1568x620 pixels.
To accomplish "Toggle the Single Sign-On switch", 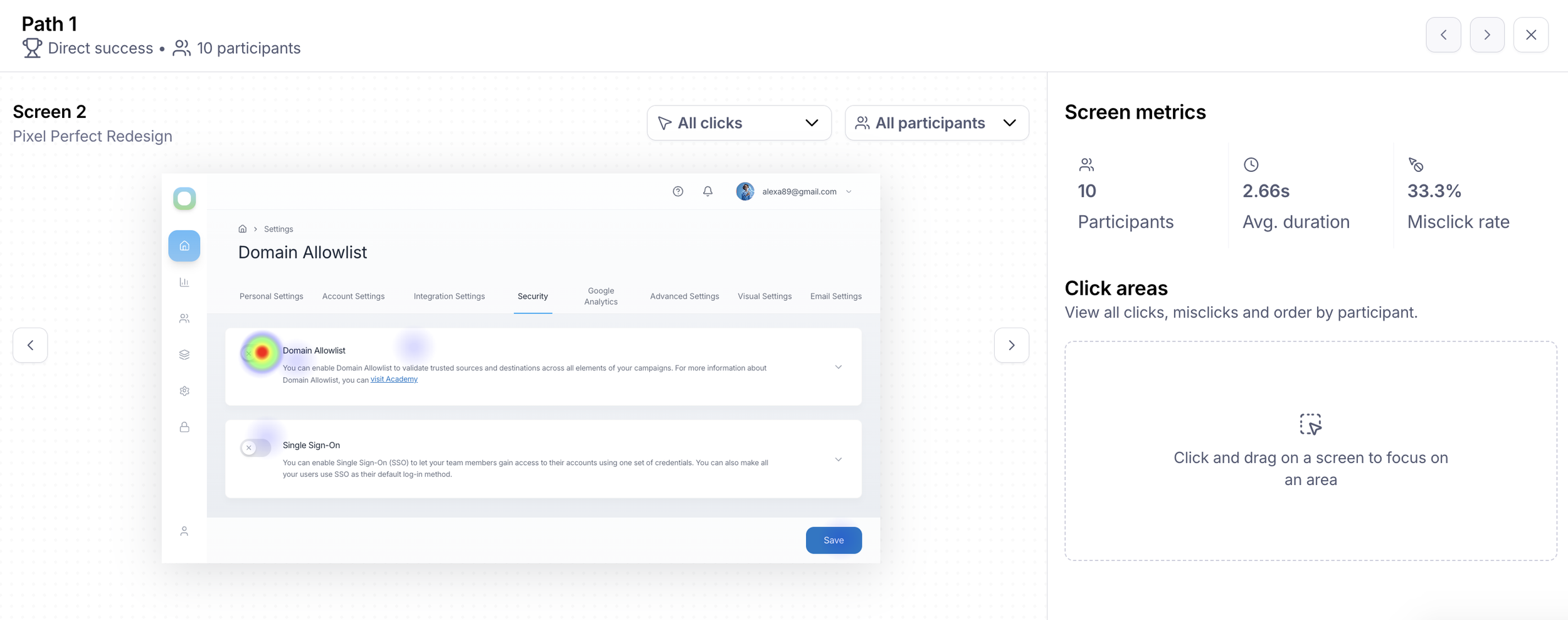I will pyautogui.click(x=256, y=447).
